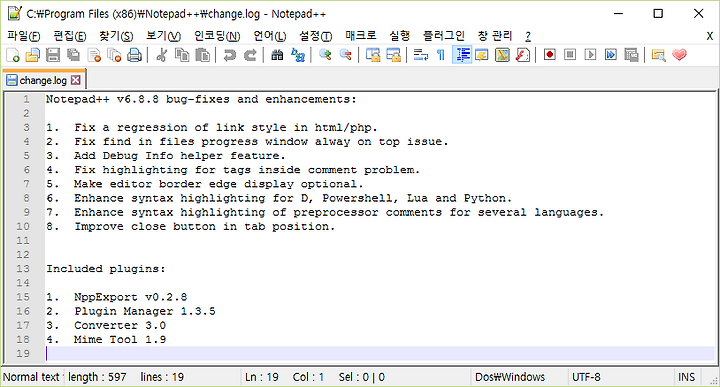The width and height of the screenshot is (720, 387).
Task: Toggle the highlighted indent guide button
Action: [462, 55]
